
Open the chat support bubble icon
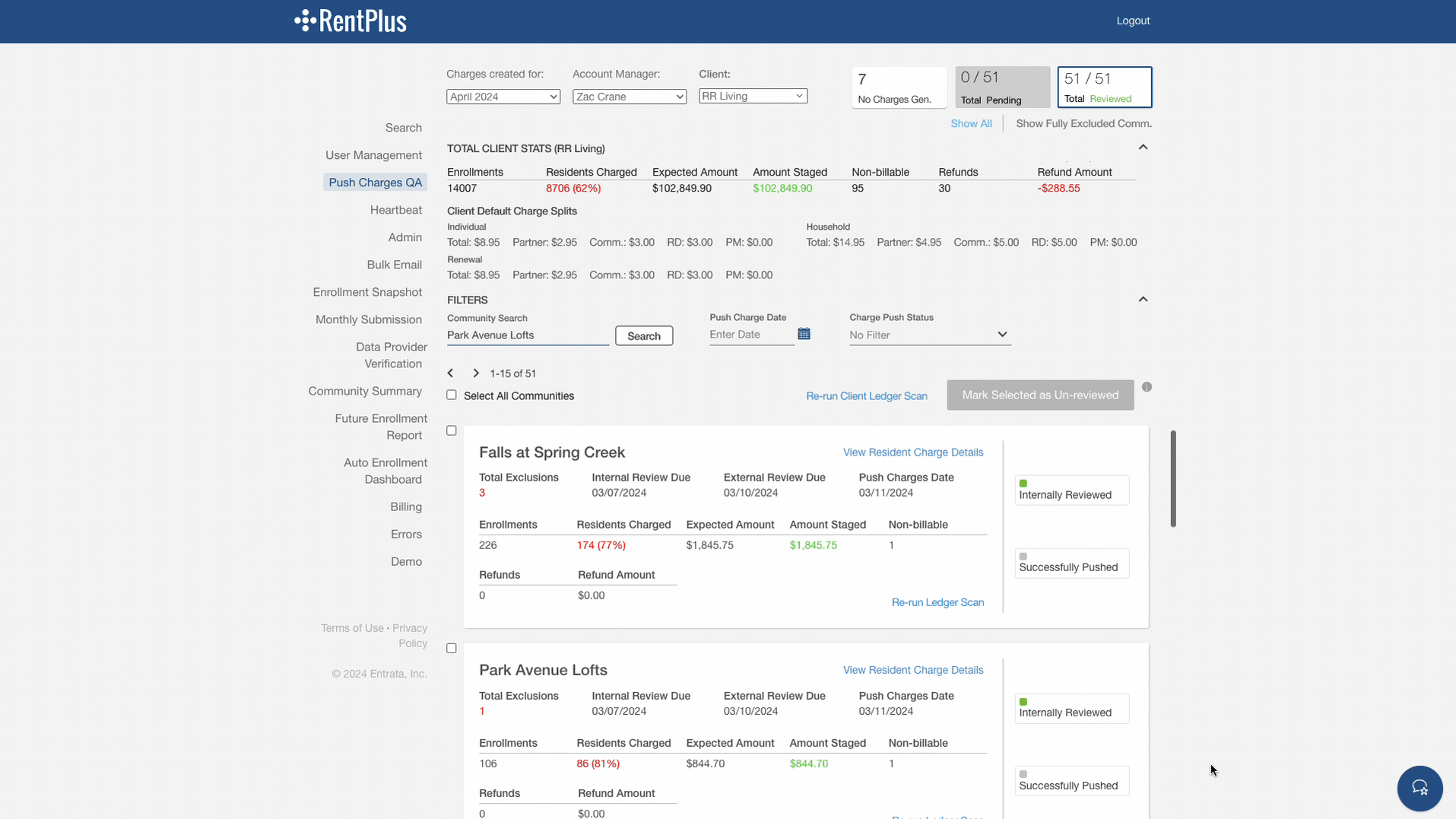point(1419,788)
